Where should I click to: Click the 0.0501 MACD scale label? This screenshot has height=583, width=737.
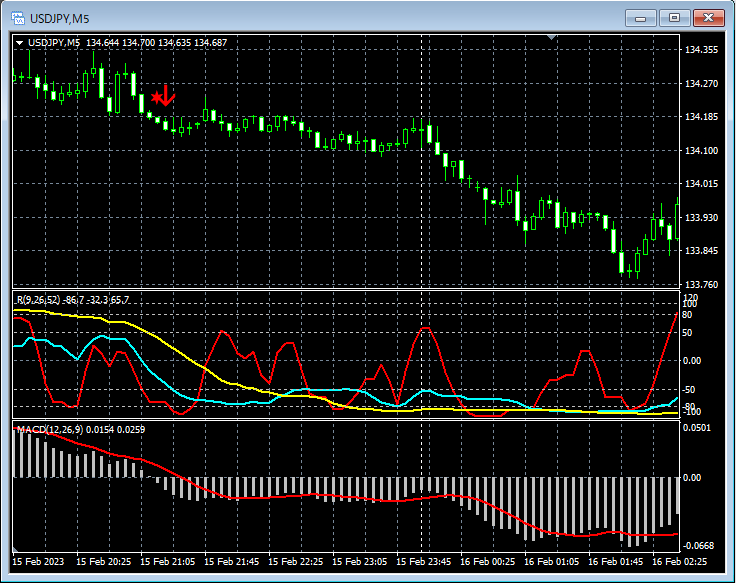tap(699, 428)
